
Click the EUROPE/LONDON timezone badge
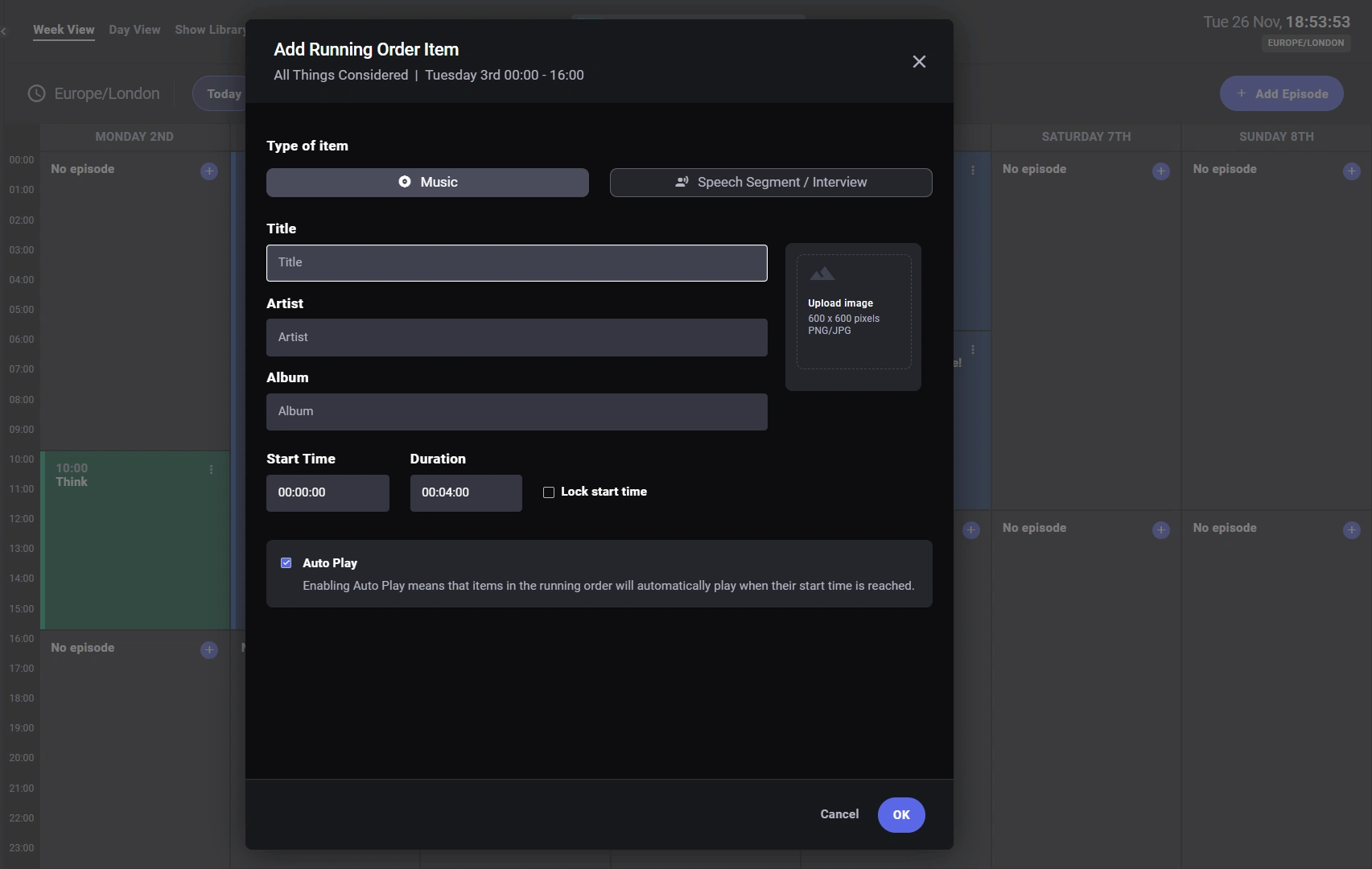(1306, 43)
